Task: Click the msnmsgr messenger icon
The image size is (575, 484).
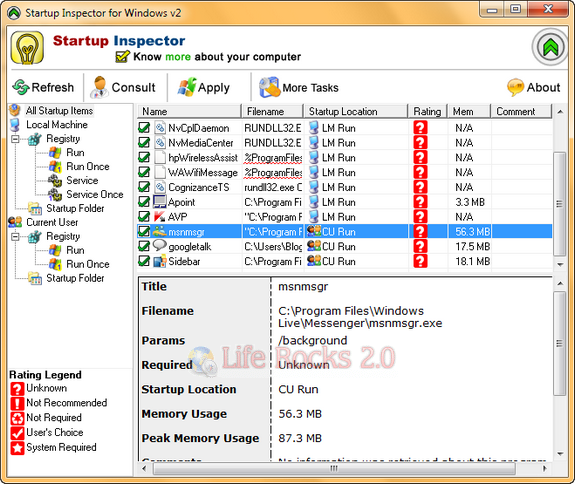Action: (160, 231)
